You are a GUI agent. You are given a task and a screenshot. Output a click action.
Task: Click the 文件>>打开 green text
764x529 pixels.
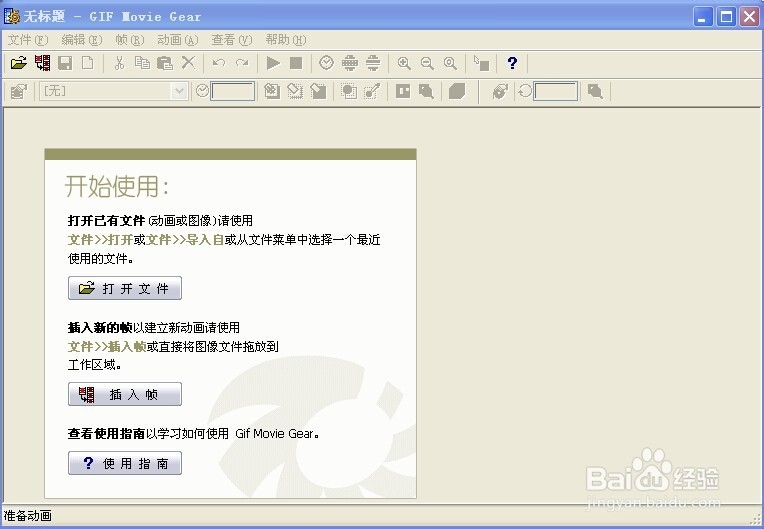pyautogui.click(x=100, y=240)
